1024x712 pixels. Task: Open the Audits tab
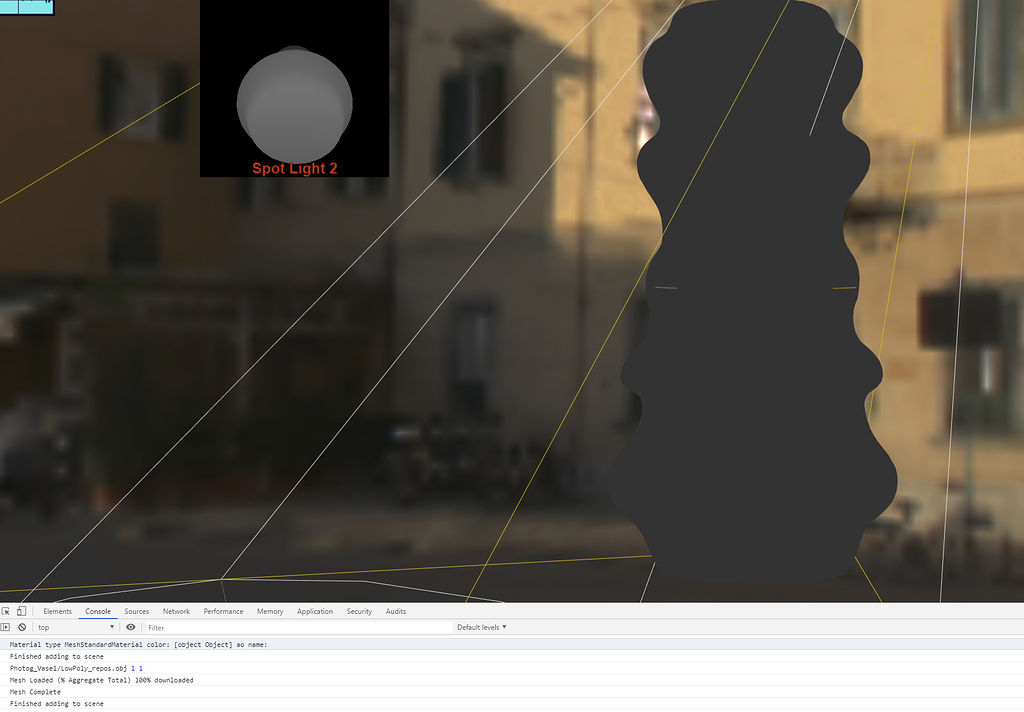point(394,610)
